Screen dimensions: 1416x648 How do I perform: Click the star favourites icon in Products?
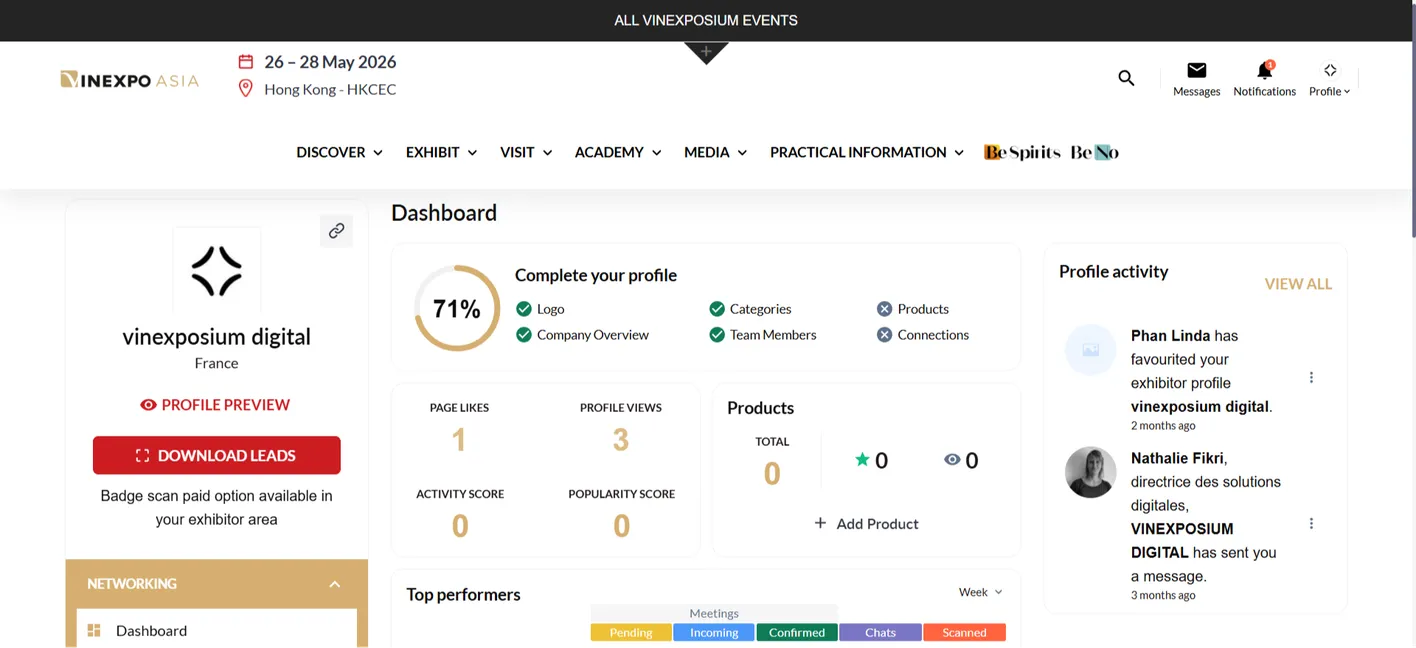pyautogui.click(x=862, y=460)
